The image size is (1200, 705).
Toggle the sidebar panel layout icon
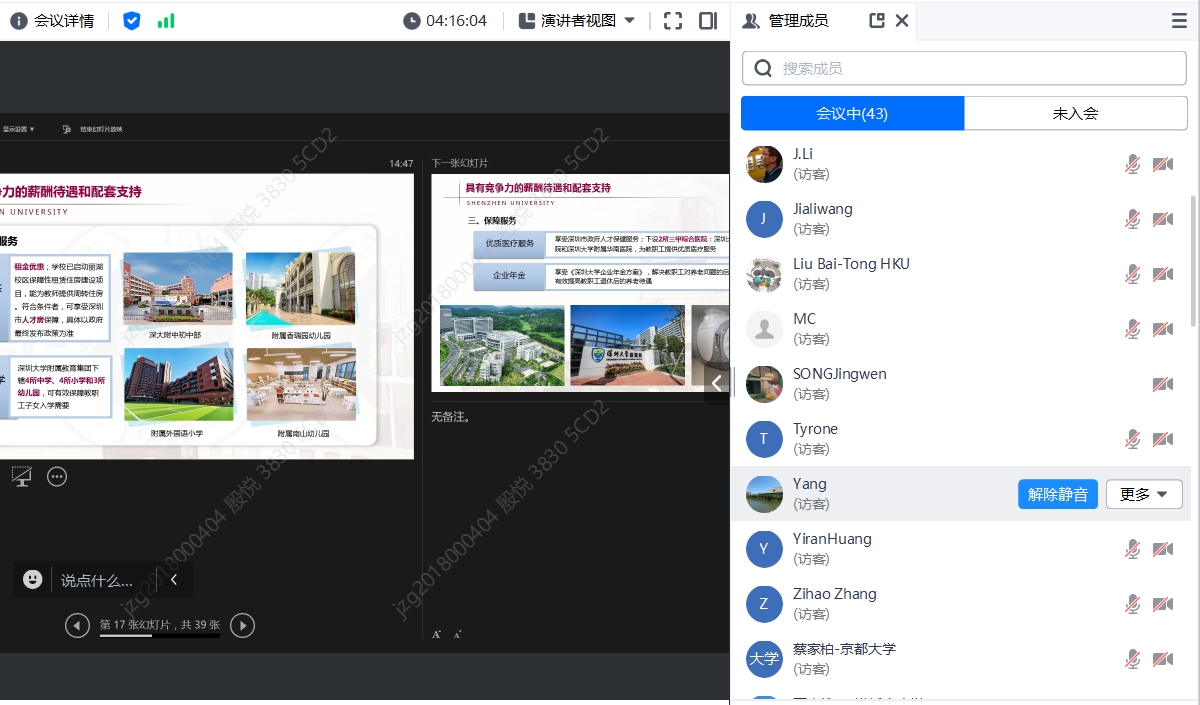click(x=708, y=20)
